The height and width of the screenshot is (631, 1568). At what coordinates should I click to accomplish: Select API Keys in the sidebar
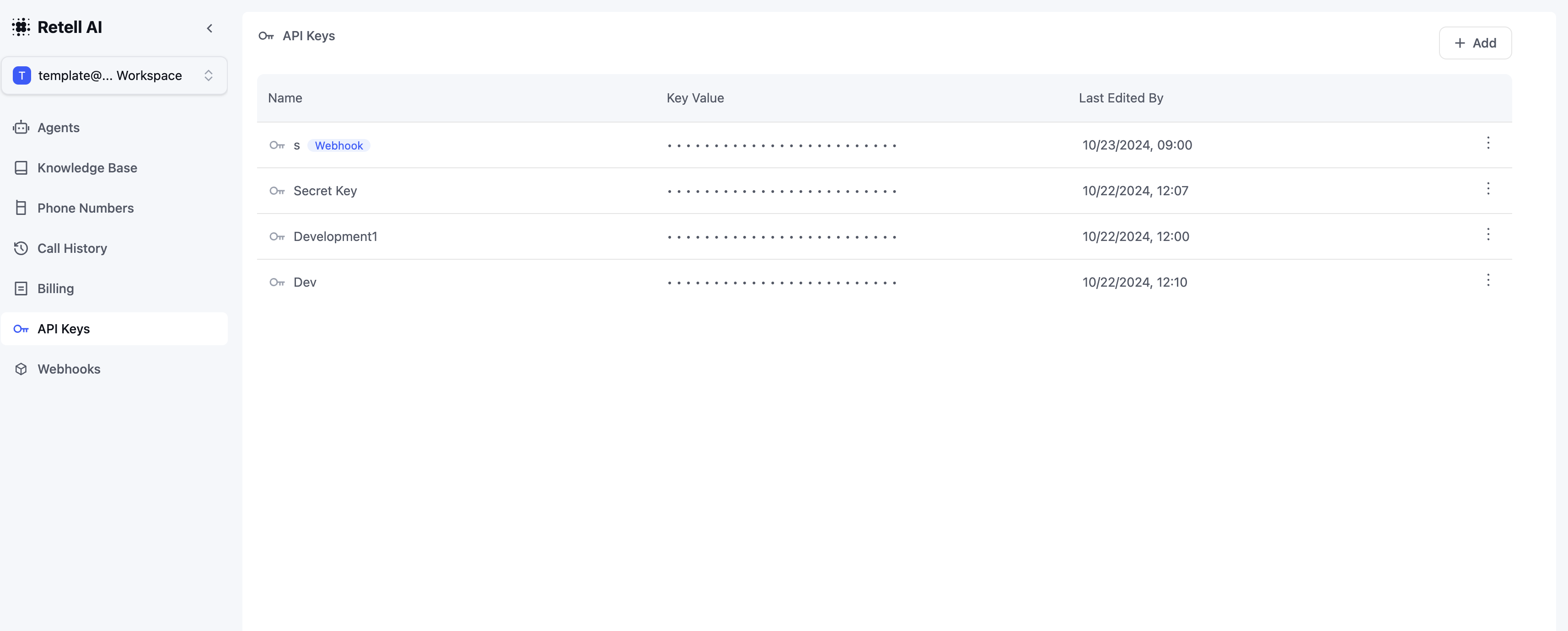114,329
